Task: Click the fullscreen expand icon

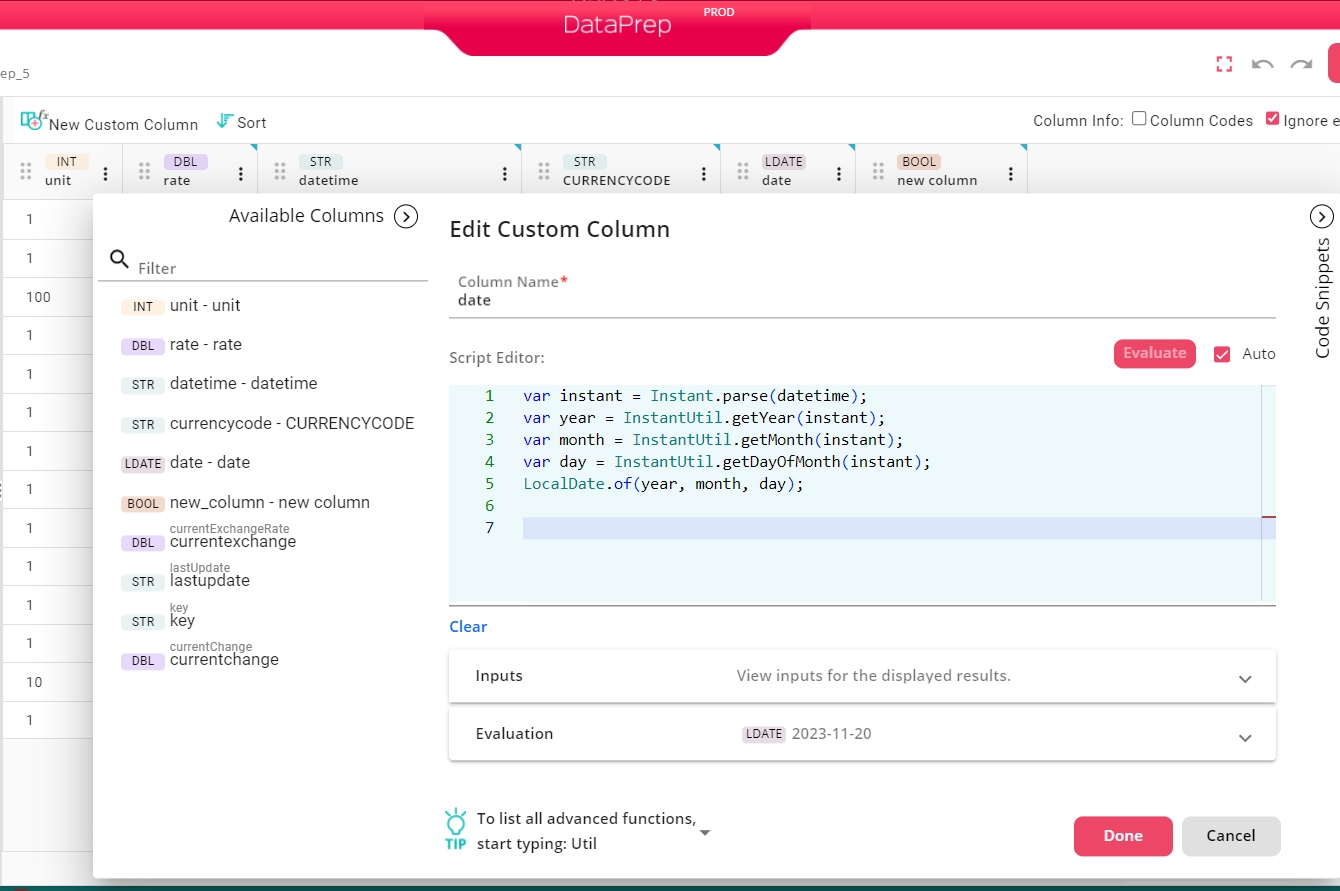Action: pos(1224,64)
